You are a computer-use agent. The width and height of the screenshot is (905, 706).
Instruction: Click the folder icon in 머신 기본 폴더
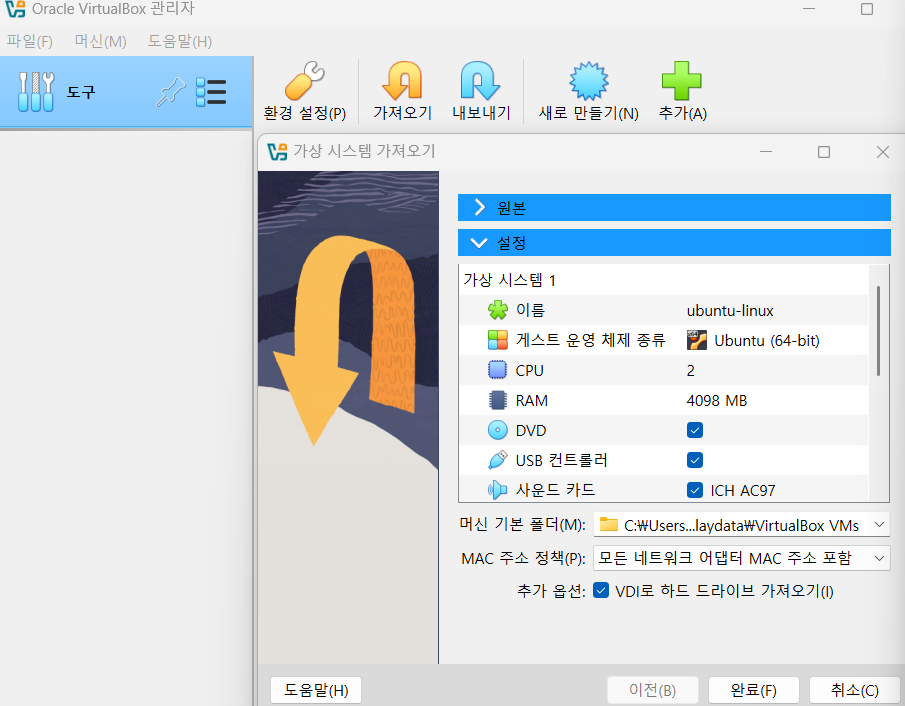(x=608, y=524)
